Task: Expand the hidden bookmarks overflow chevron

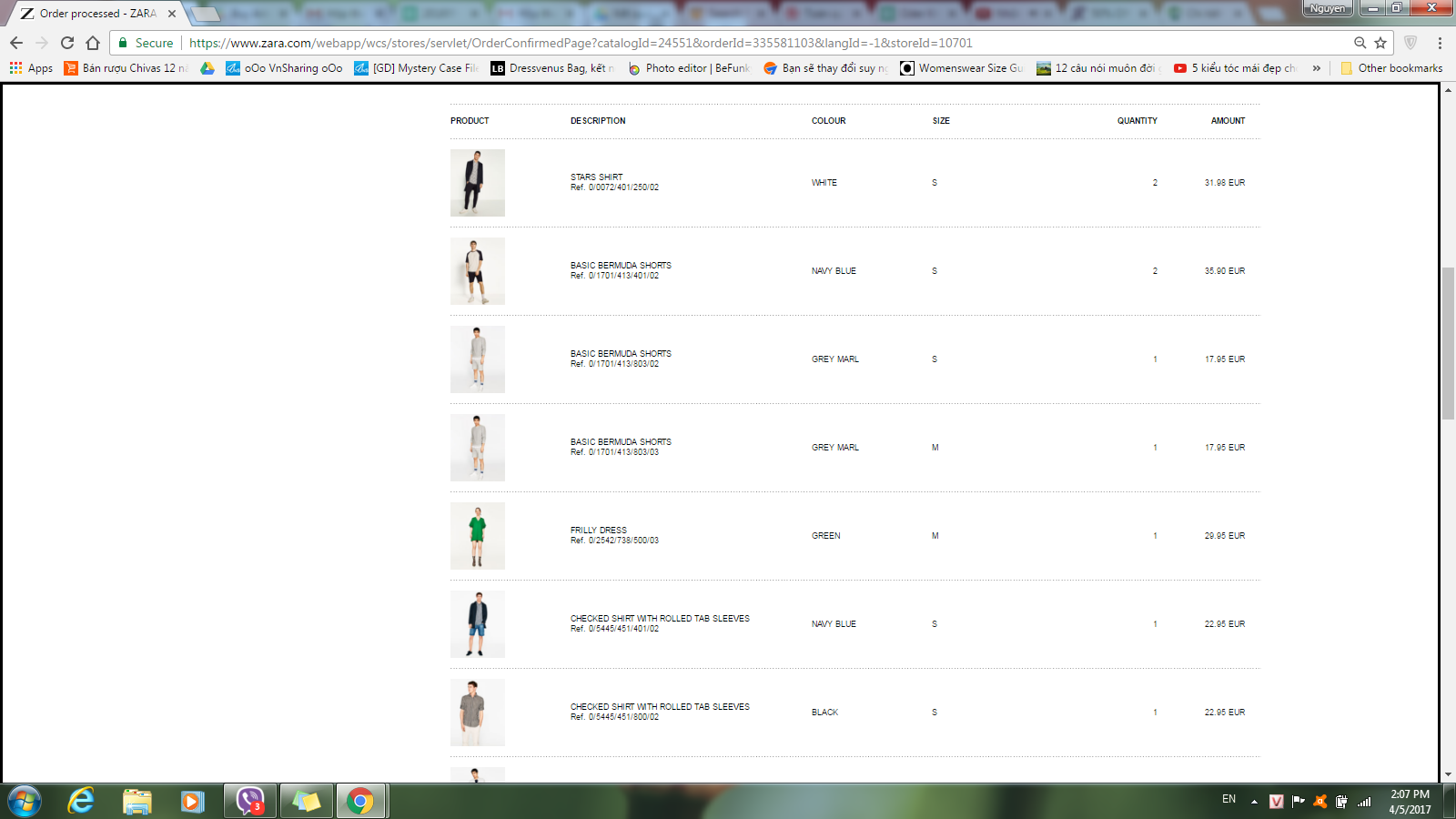Action: point(1316,68)
